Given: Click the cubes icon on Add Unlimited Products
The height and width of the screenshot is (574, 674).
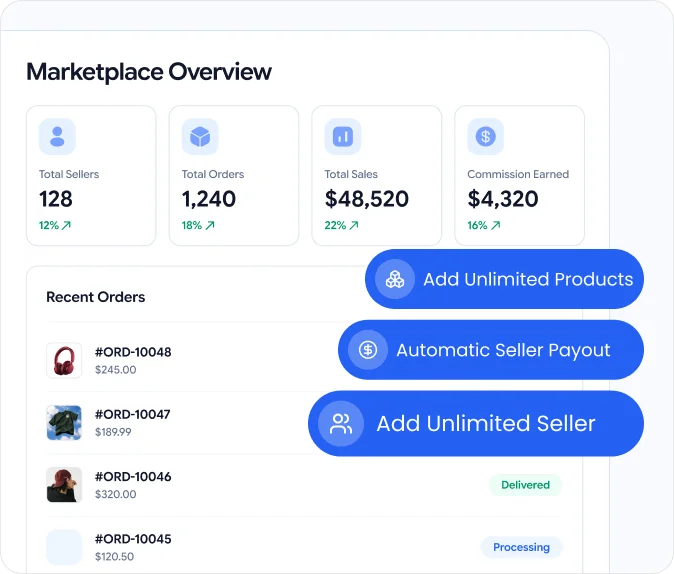Looking at the screenshot, I should click(395, 279).
